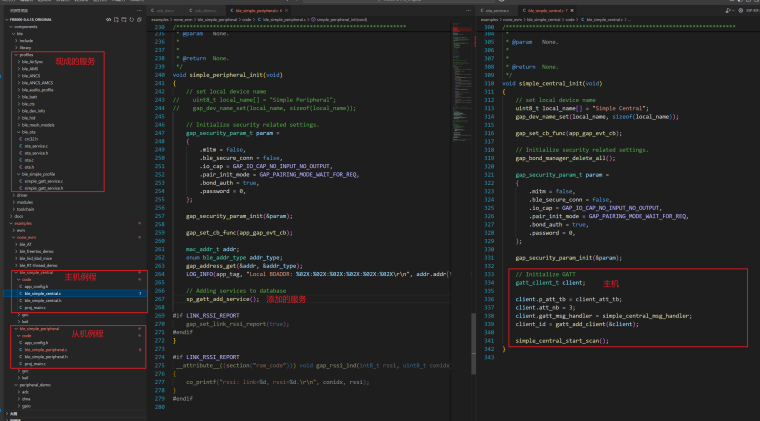
Task: Expand the dma folder
Action: tap(26, 399)
